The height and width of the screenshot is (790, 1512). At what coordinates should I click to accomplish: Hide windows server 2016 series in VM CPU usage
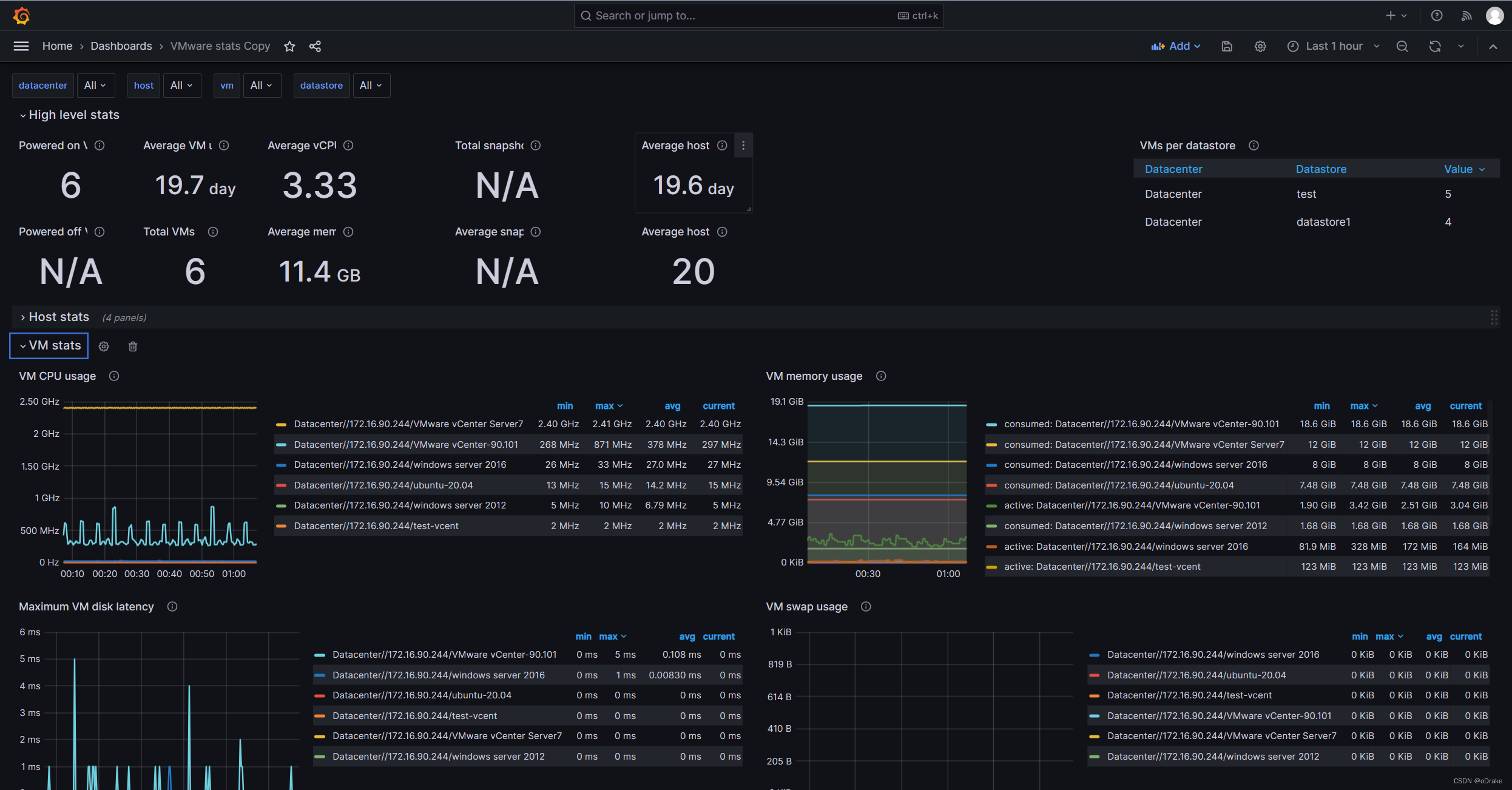400,464
